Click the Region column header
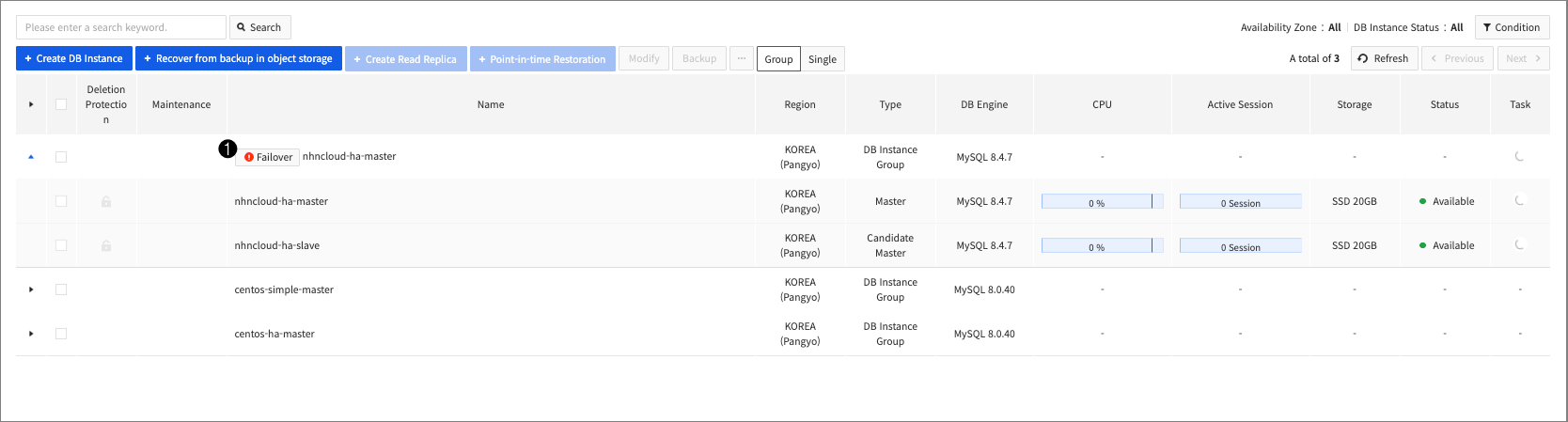This screenshot has width=1568, height=422. coord(800,104)
